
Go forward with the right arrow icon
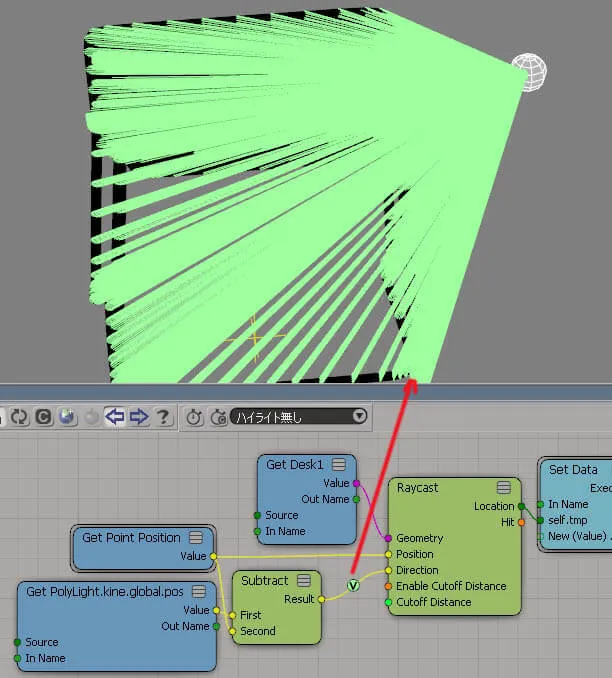[139, 417]
